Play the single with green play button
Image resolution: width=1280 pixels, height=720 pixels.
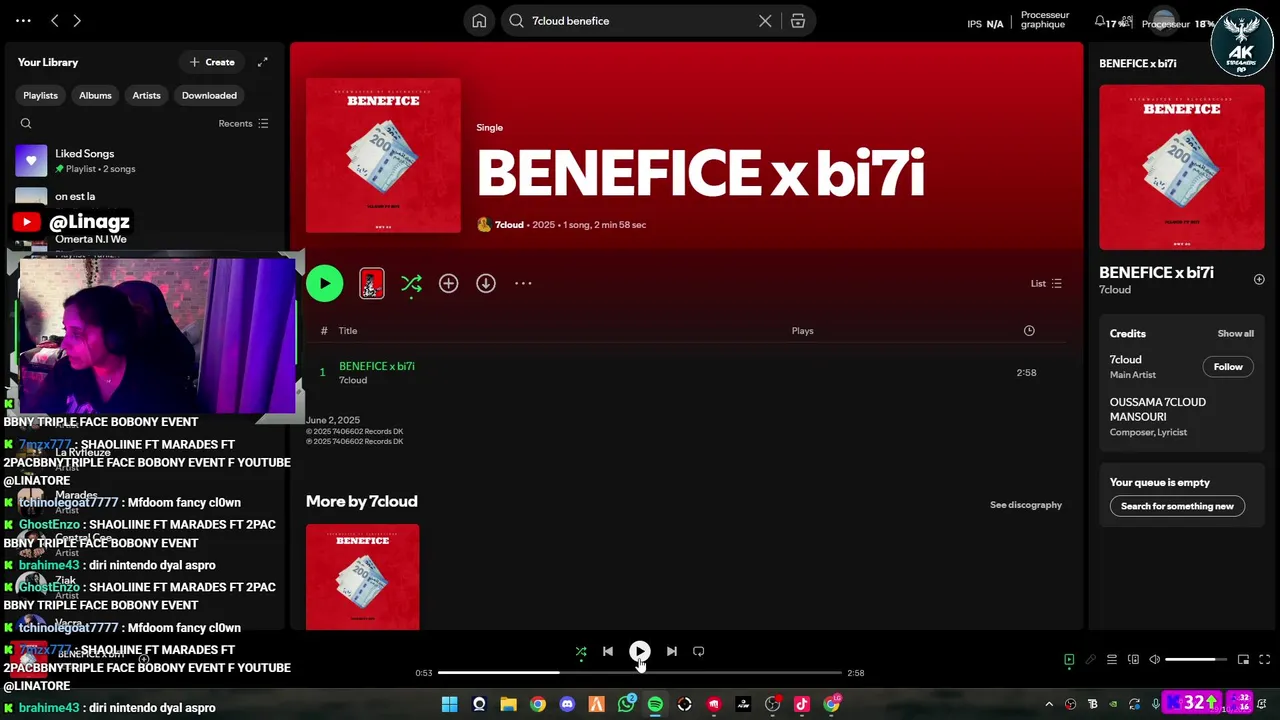point(324,283)
